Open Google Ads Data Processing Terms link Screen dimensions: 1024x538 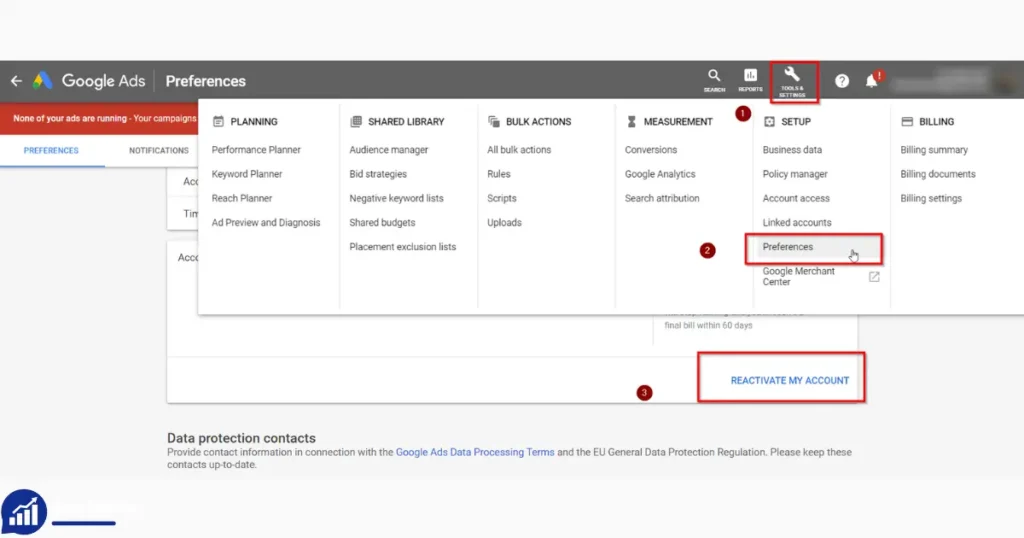475,452
